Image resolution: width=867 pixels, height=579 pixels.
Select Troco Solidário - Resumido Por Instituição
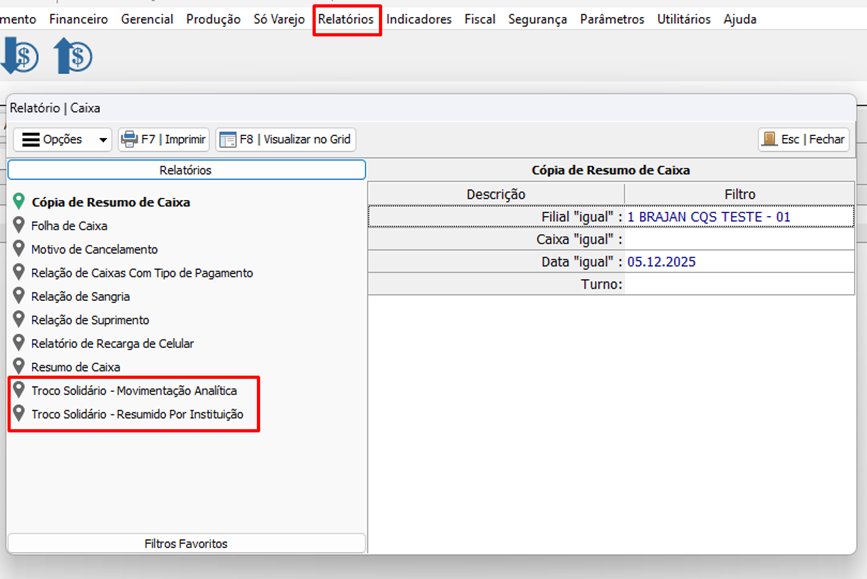click(x=137, y=414)
